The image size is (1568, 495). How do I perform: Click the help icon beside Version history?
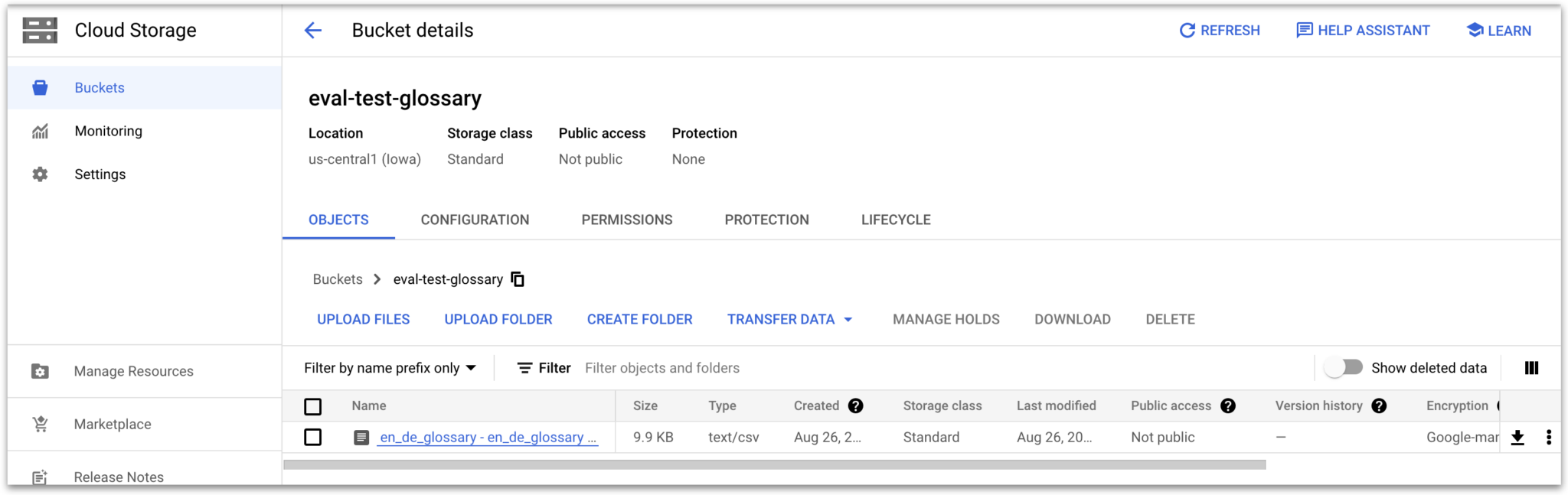coord(1379,406)
